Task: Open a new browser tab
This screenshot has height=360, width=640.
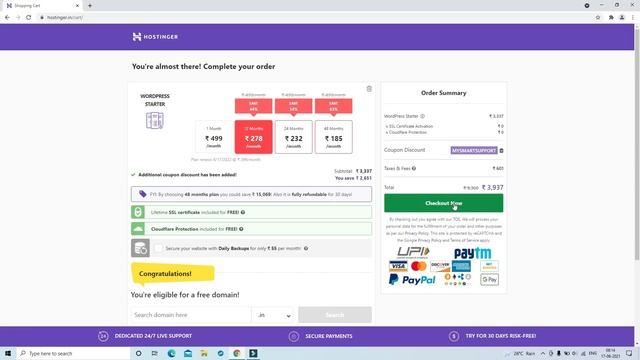Action: 90,6
